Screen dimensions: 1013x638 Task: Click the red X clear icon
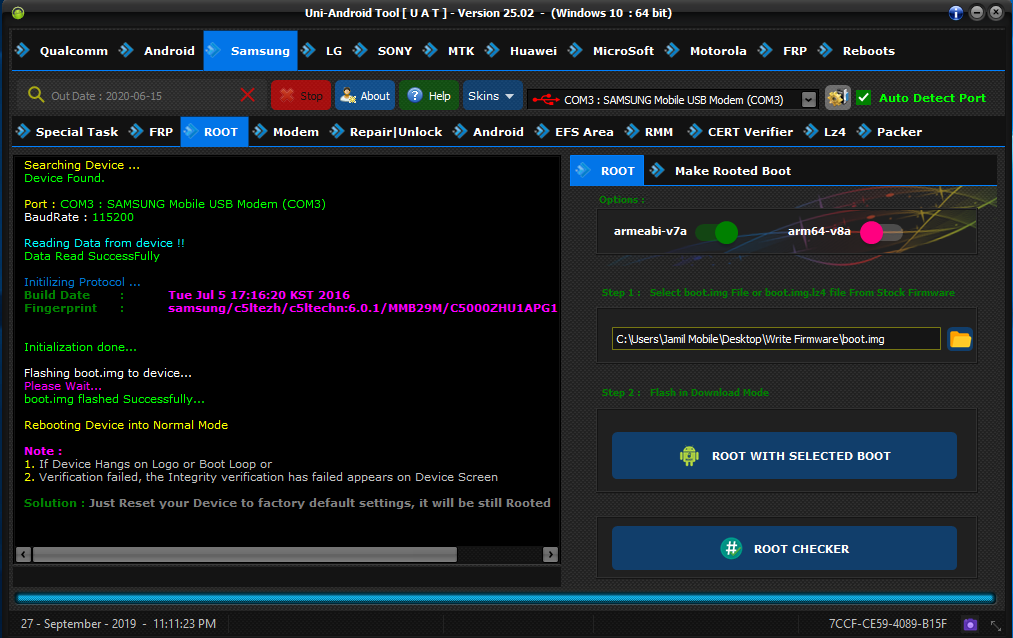(247, 95)
